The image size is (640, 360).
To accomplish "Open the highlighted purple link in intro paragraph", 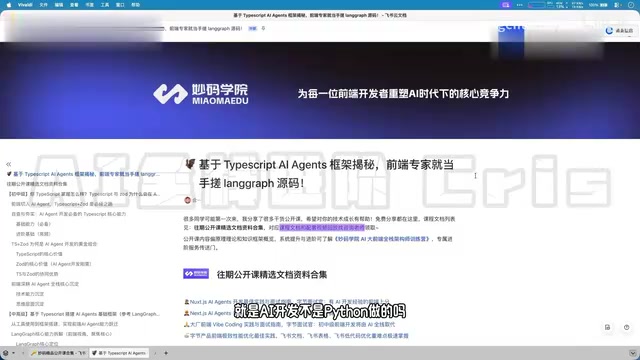I will 322,227.
